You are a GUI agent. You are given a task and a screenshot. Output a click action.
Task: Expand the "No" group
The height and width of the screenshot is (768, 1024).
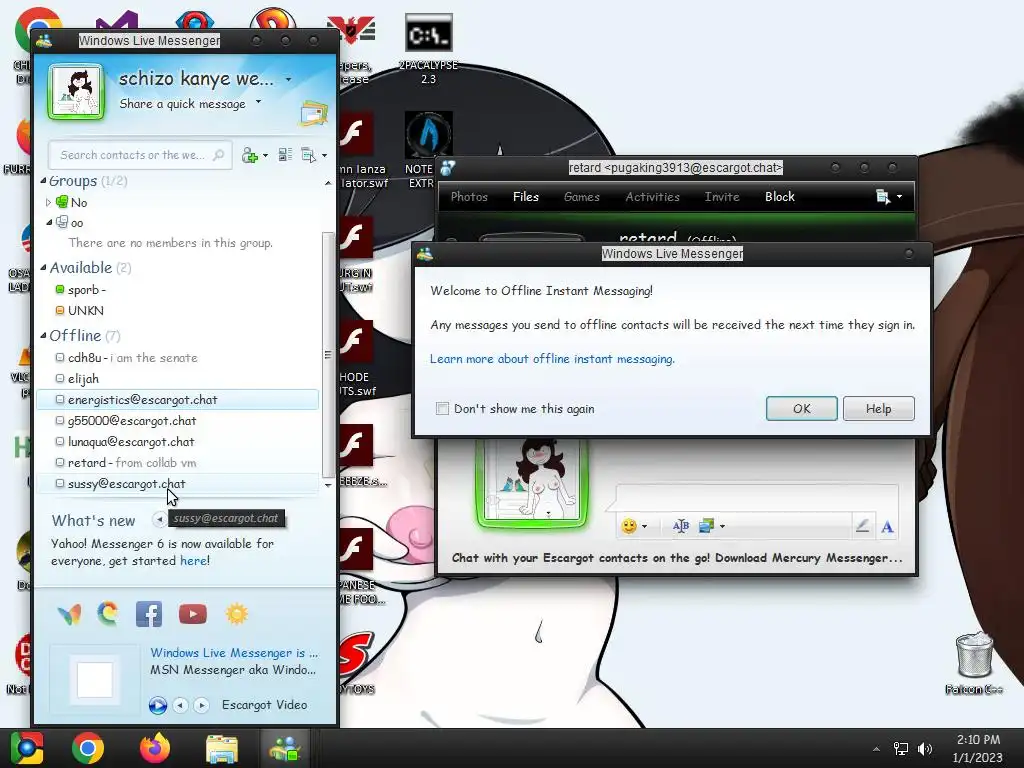point(48,202)
